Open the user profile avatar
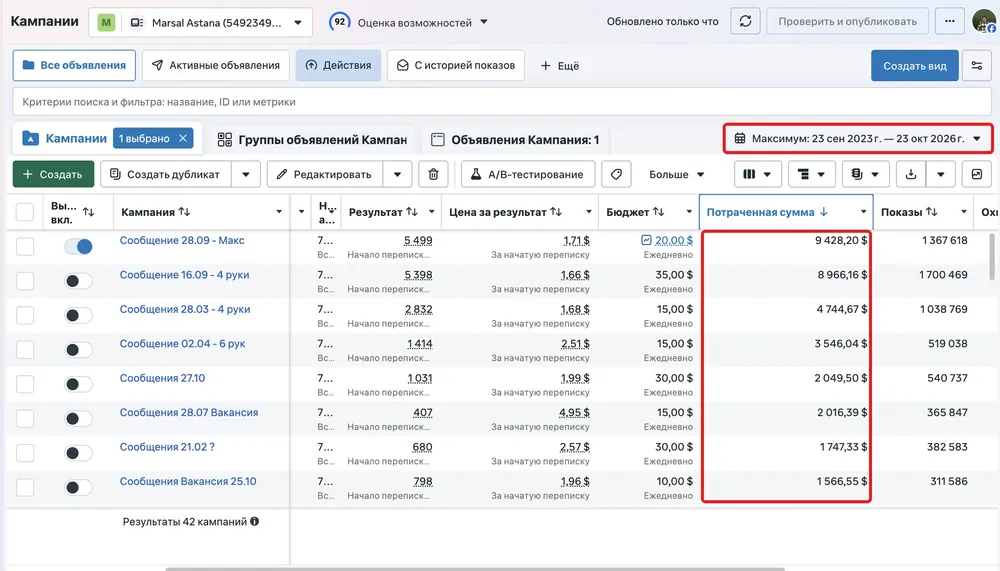1000x571 pixels. [x=985, y=21]
